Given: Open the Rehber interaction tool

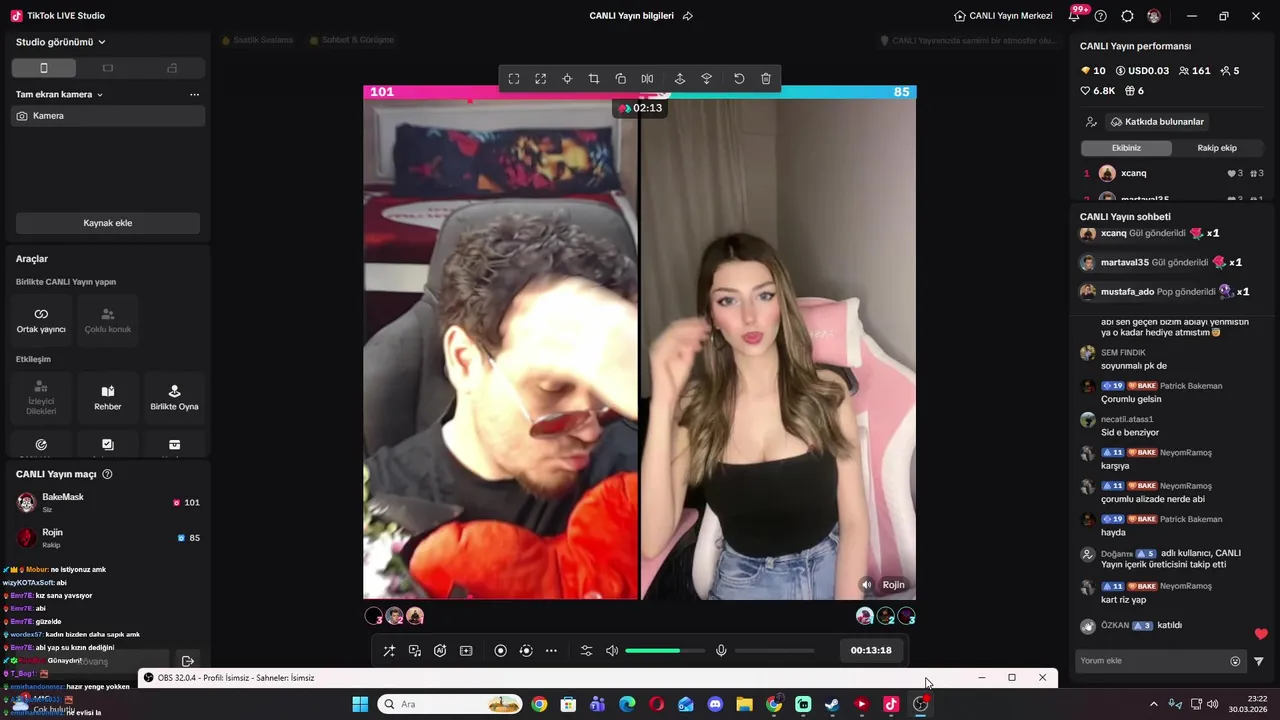Looking at the screenshot, I should [108, 397].
